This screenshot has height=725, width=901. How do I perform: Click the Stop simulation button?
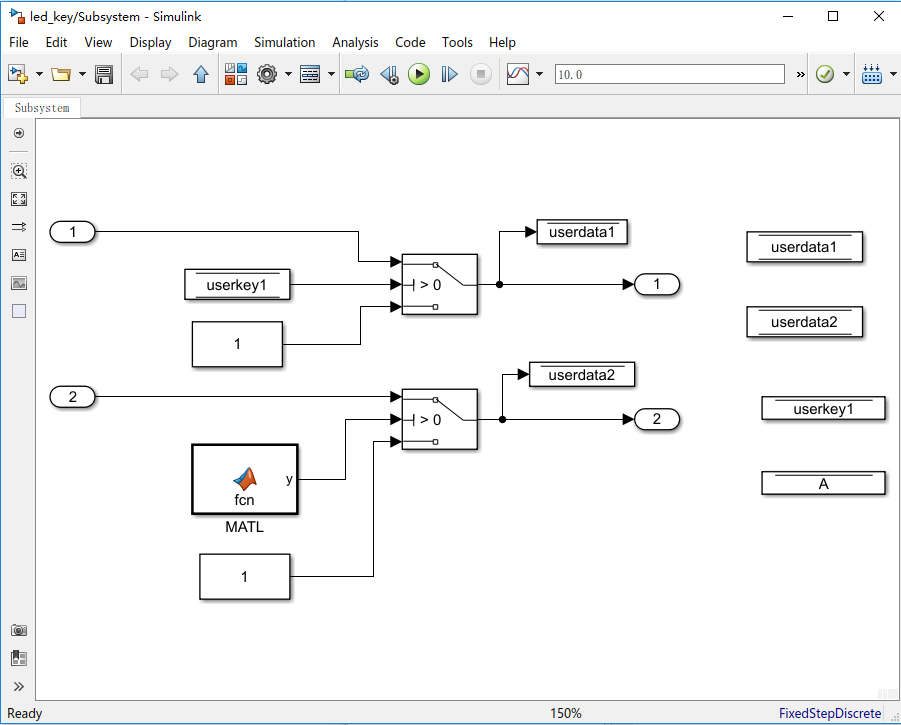481,74
